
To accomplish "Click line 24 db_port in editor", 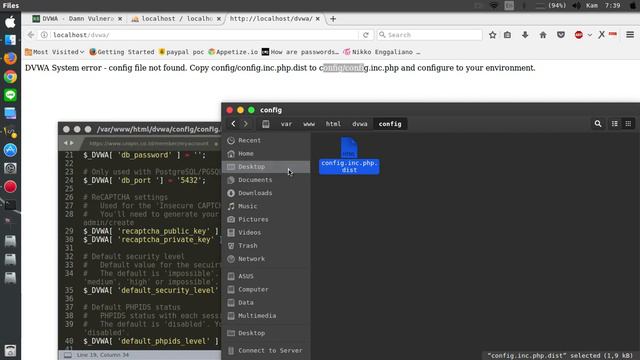I will (x=145, y=180).
